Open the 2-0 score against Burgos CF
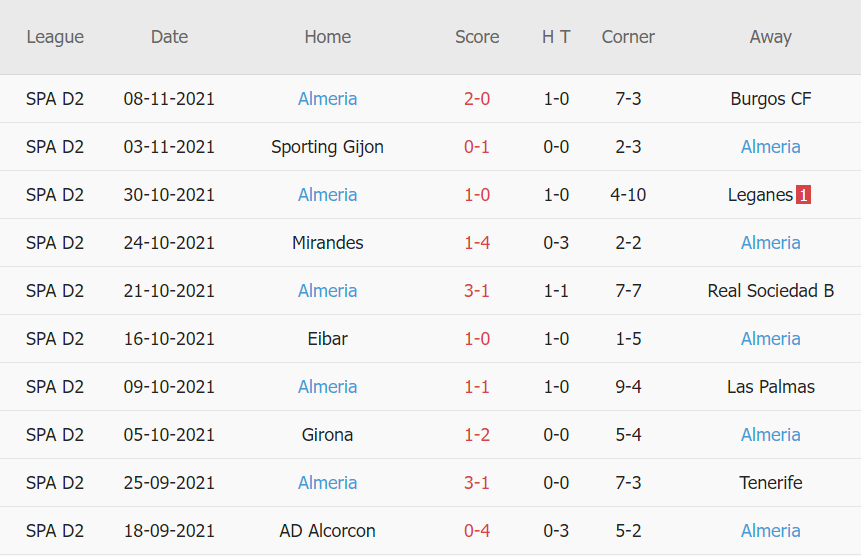The image size is (861, 556). [477, 99]
